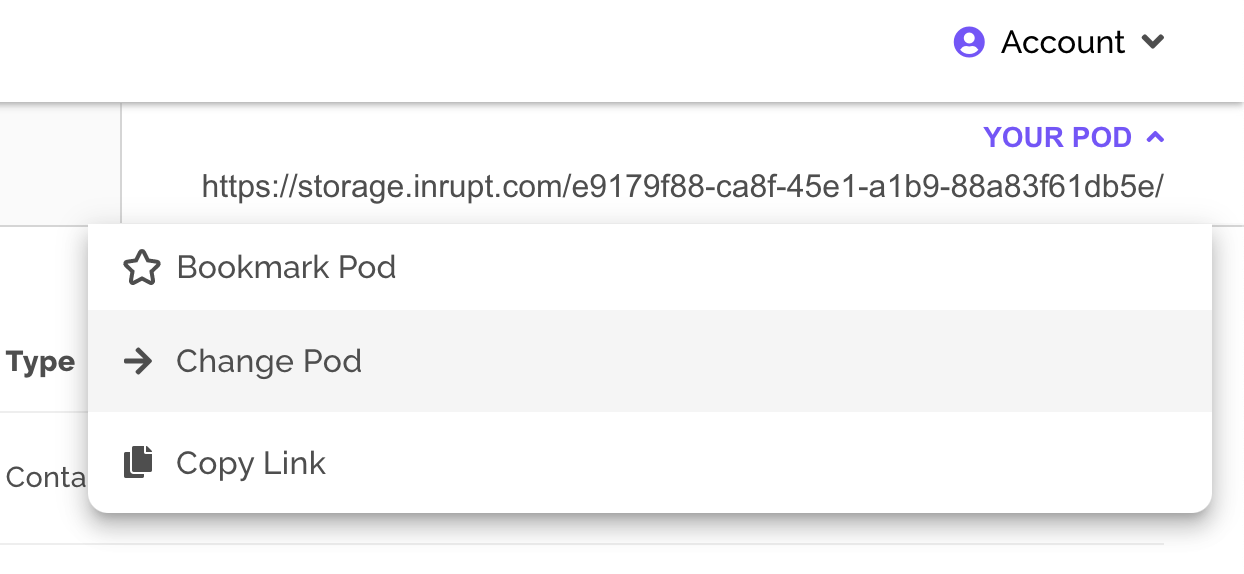Click the right-arrow icon beside Change Pod
1244x574 pixels.
pyautogui.click(x=138, y=361)
